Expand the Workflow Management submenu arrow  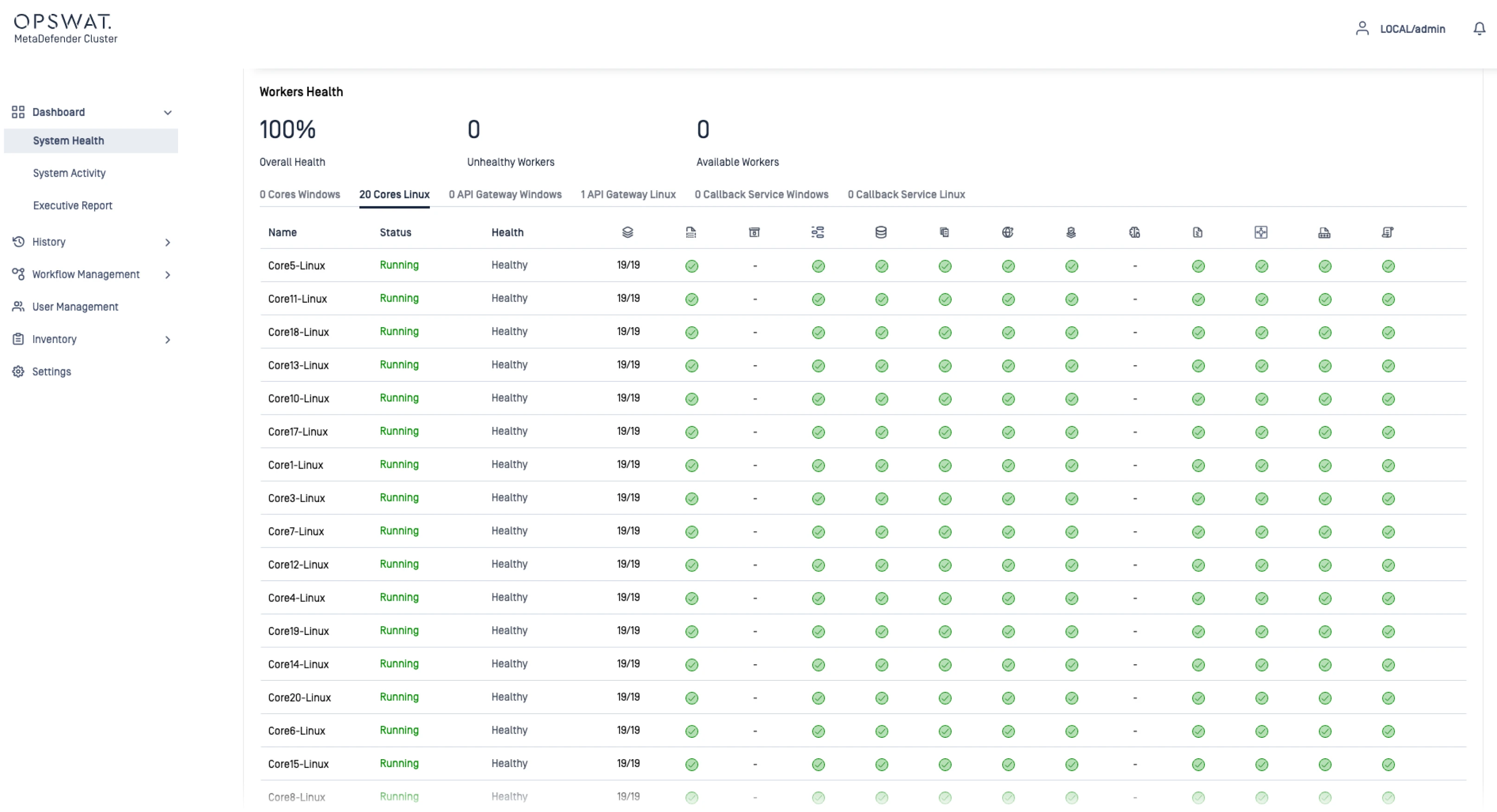[x=167, y=275]
